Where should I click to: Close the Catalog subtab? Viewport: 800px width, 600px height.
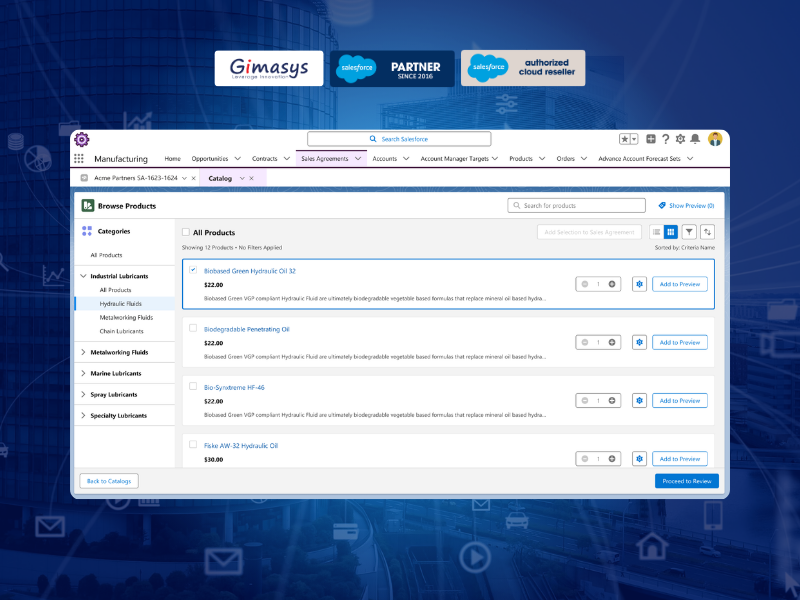point(252,178)
